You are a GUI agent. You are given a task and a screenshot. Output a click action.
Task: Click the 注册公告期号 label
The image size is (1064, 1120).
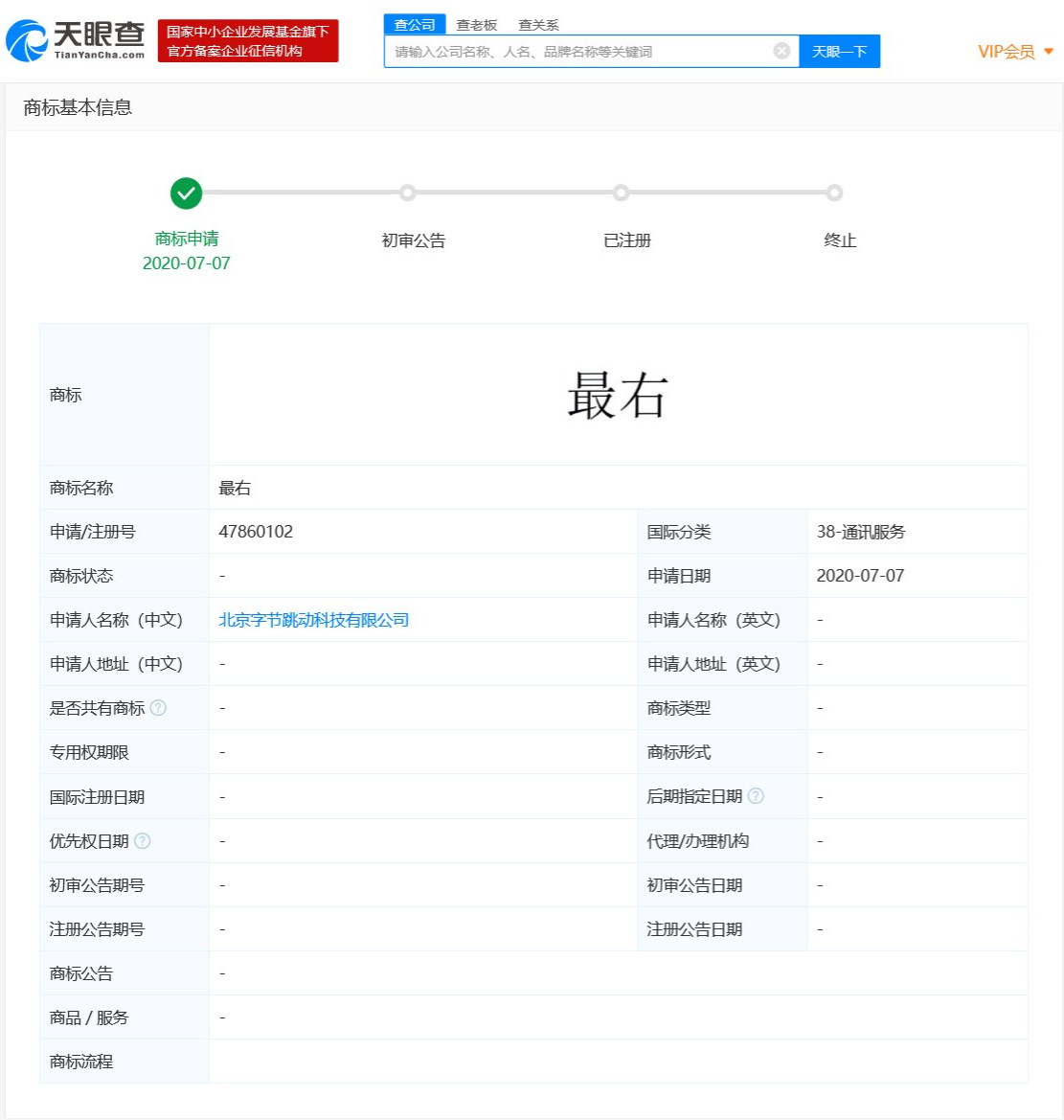click(x=97, y=929)
